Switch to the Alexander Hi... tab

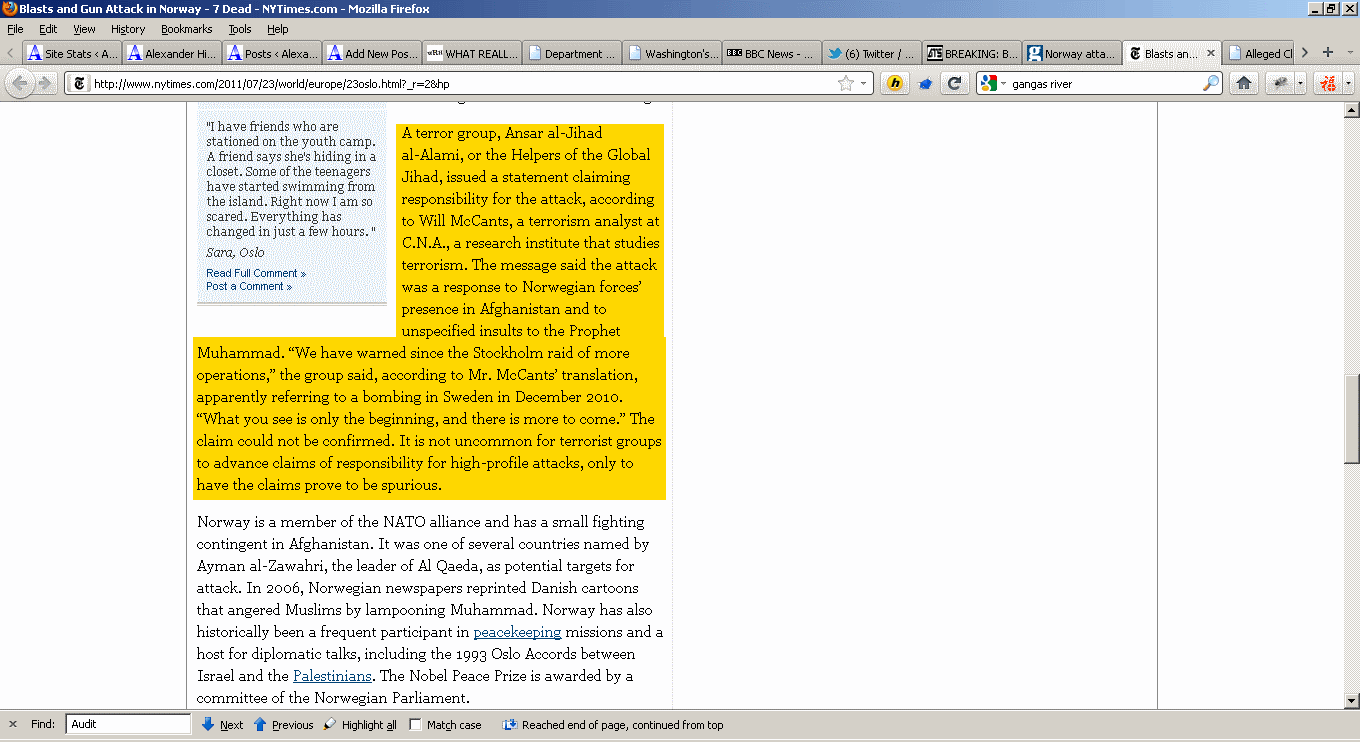(x=172, y=53)
